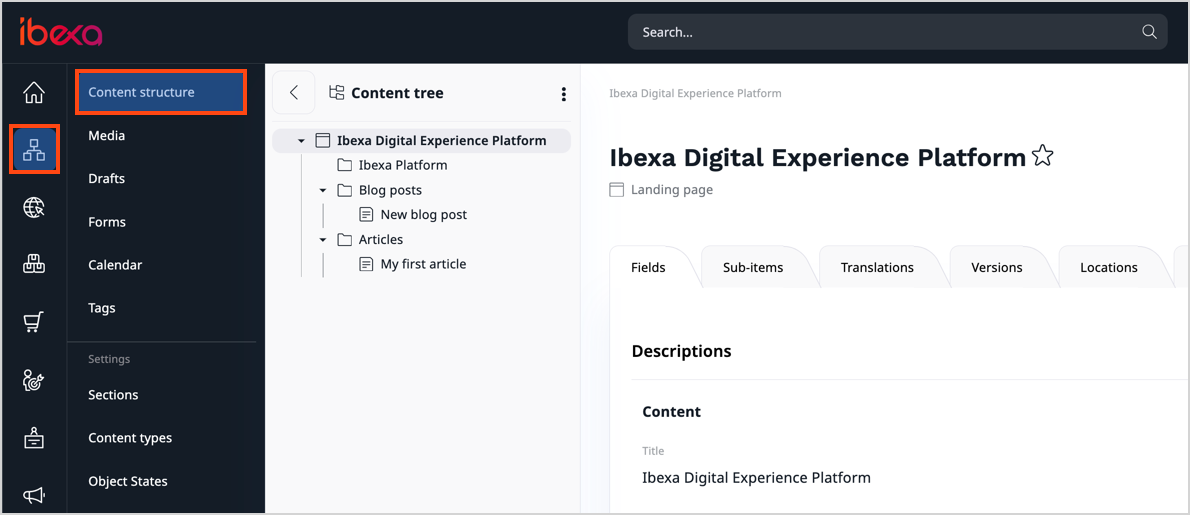Switch to the Sub-items tab
Image resolution: width=1190 pixels, height=515 pixels.
point(752,267)
